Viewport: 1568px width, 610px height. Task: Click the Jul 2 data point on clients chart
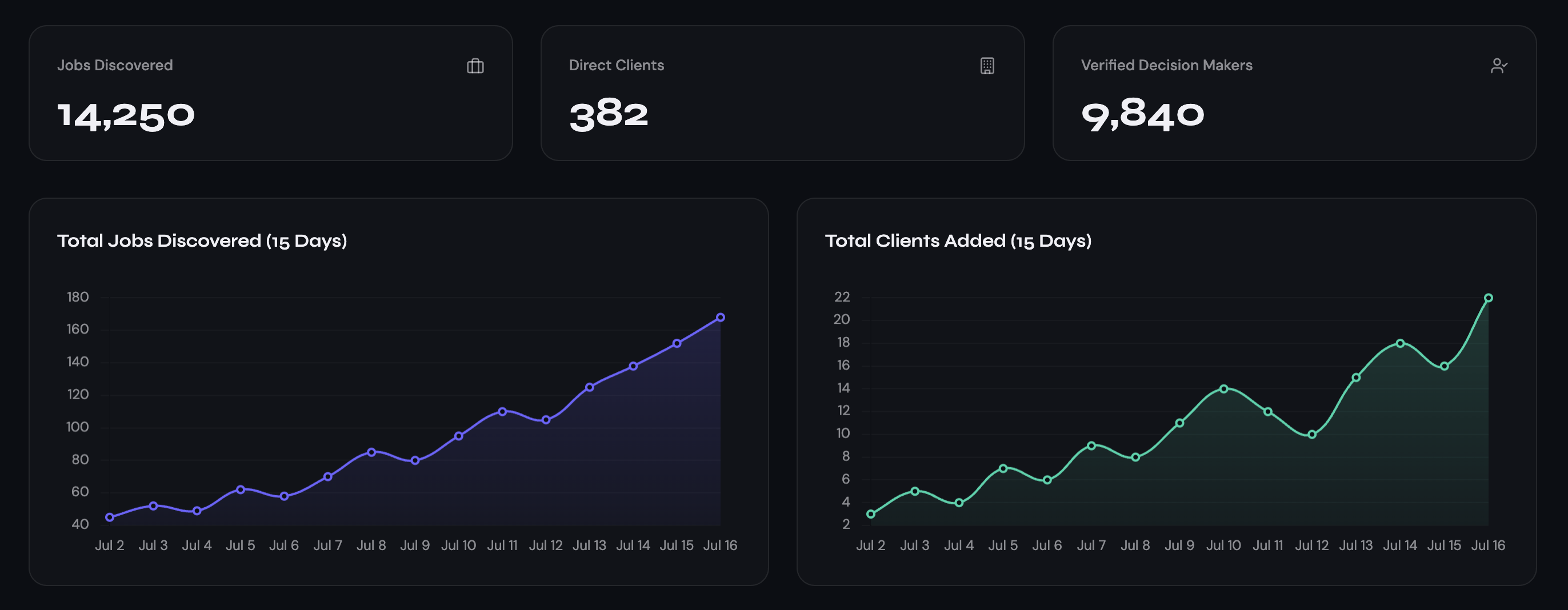871,515
